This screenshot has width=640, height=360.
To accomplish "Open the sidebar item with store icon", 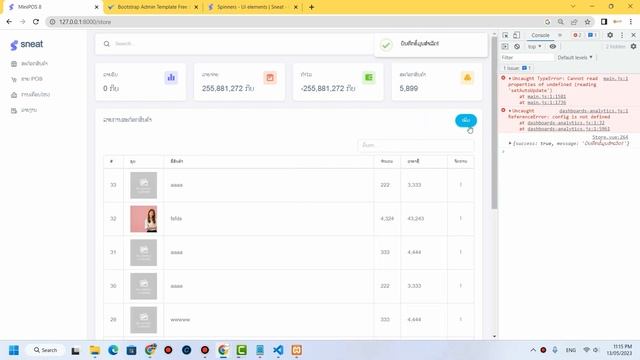I will click(x=29, y=63).
